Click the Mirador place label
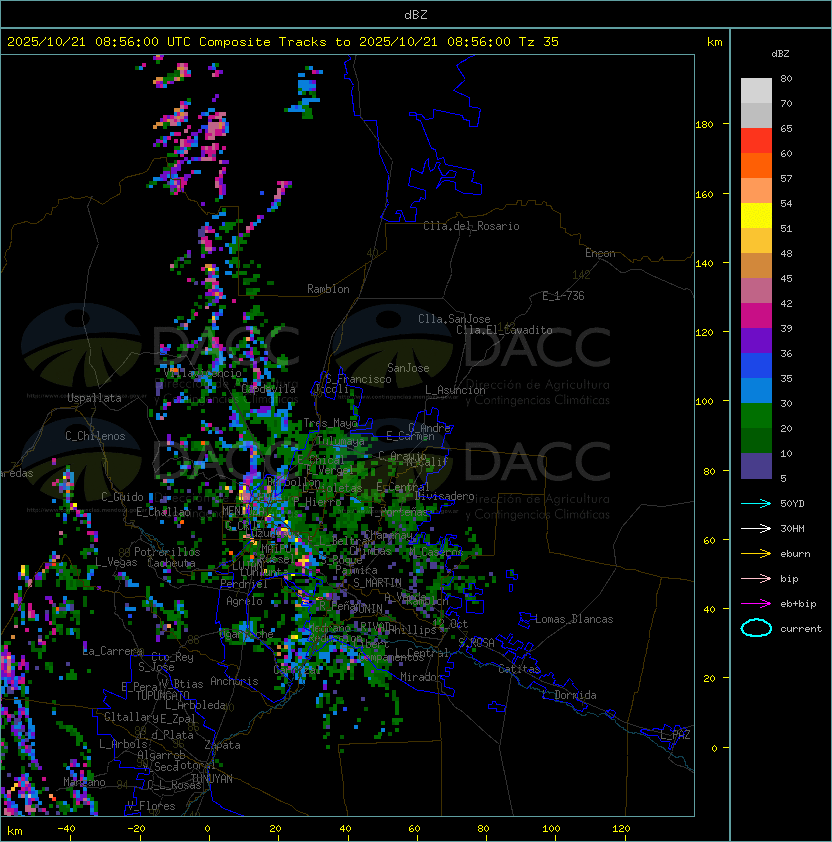Viewport: 832px width, 842px height. point(422,677)
